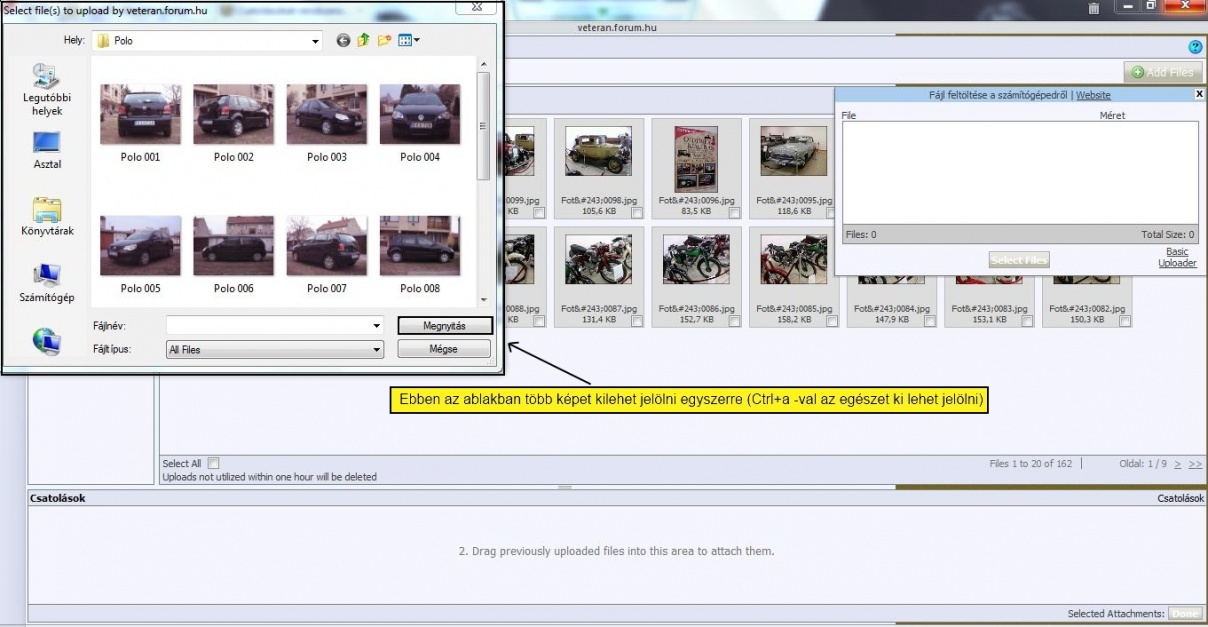This screenshot has width=1208, height=627.
Task: Open Könyvtárak libraries location
Action: pos(46,217)
